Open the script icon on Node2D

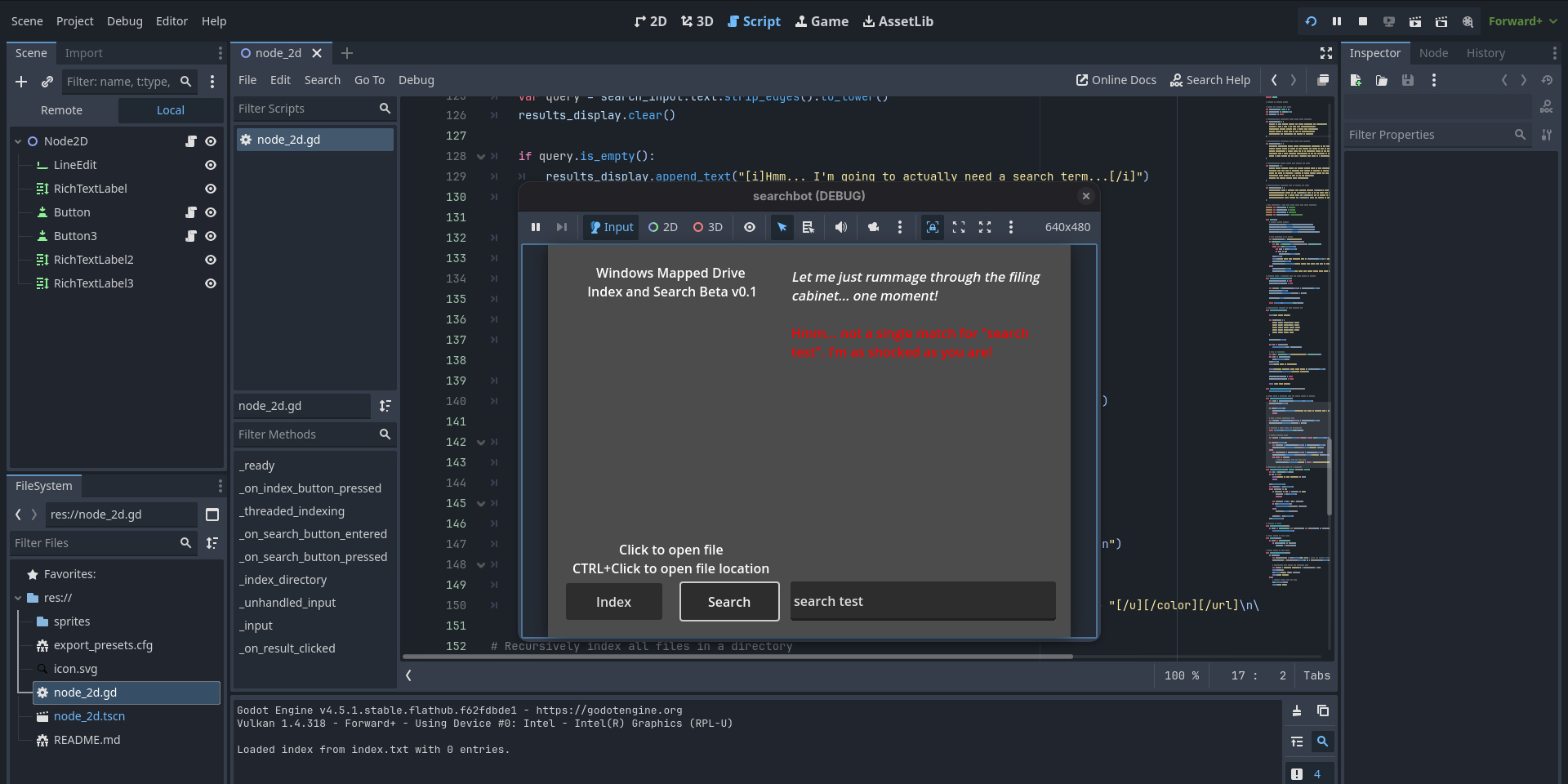tap(191, 141)
